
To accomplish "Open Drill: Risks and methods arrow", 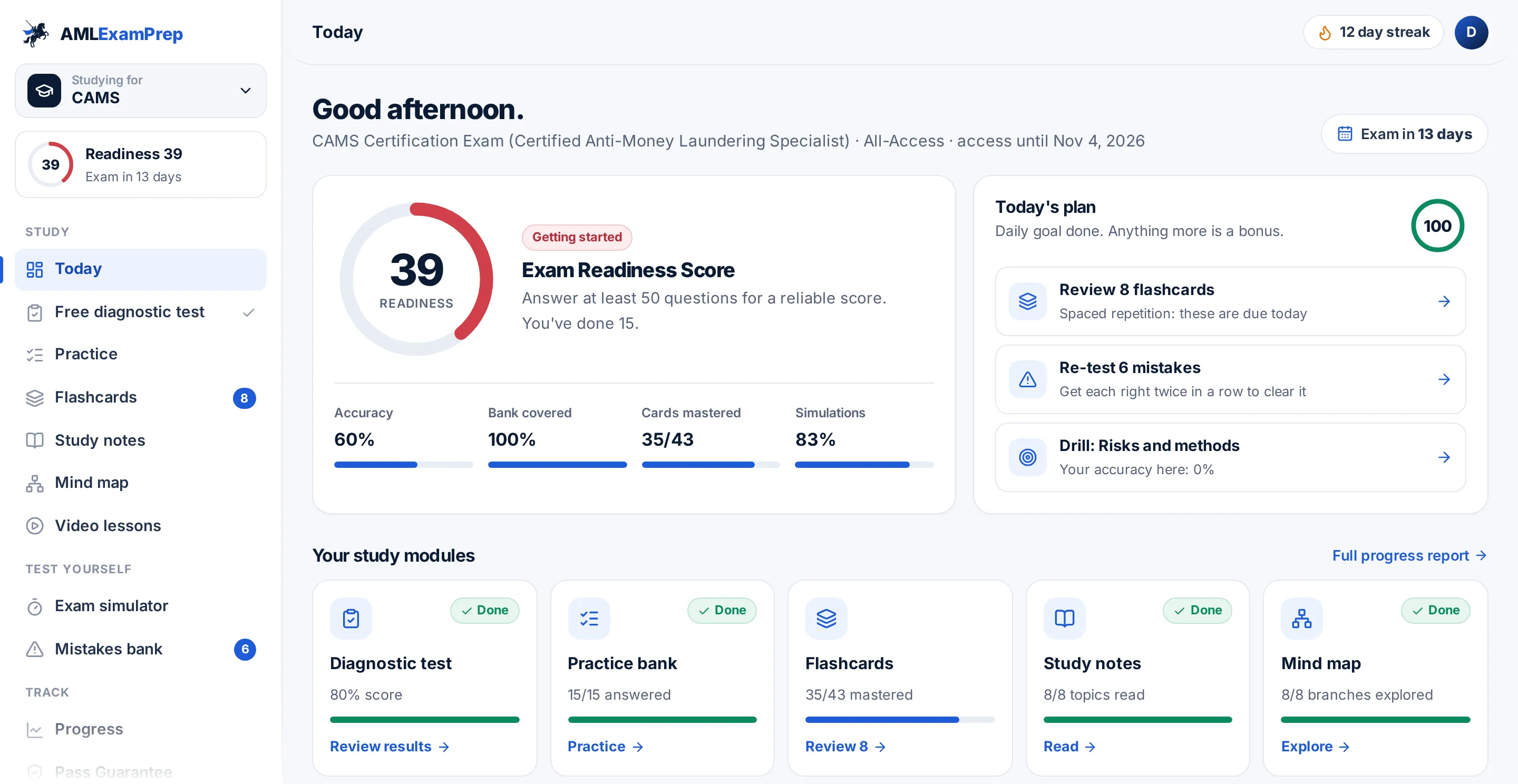I will pos(1444,457).
